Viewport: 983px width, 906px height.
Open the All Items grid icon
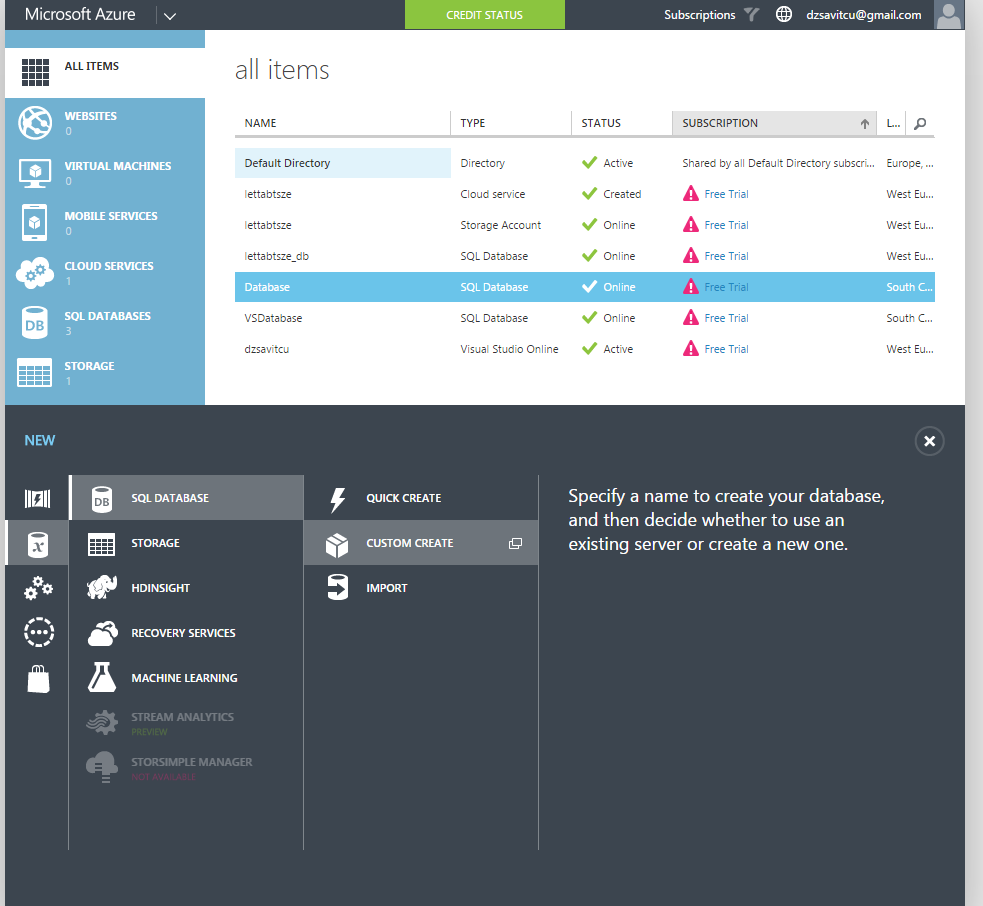click(35, 72)
